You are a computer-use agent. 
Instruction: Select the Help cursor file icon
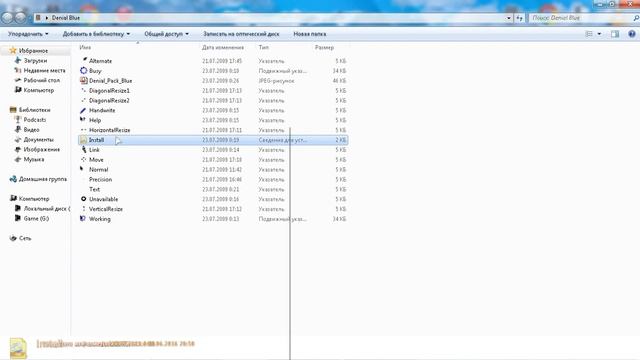coord(83,120)
